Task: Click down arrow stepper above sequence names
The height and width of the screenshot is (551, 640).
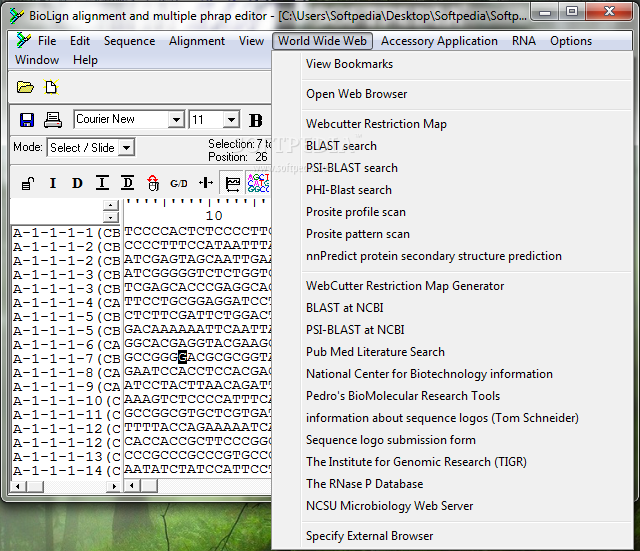Action: pos(111,217)
